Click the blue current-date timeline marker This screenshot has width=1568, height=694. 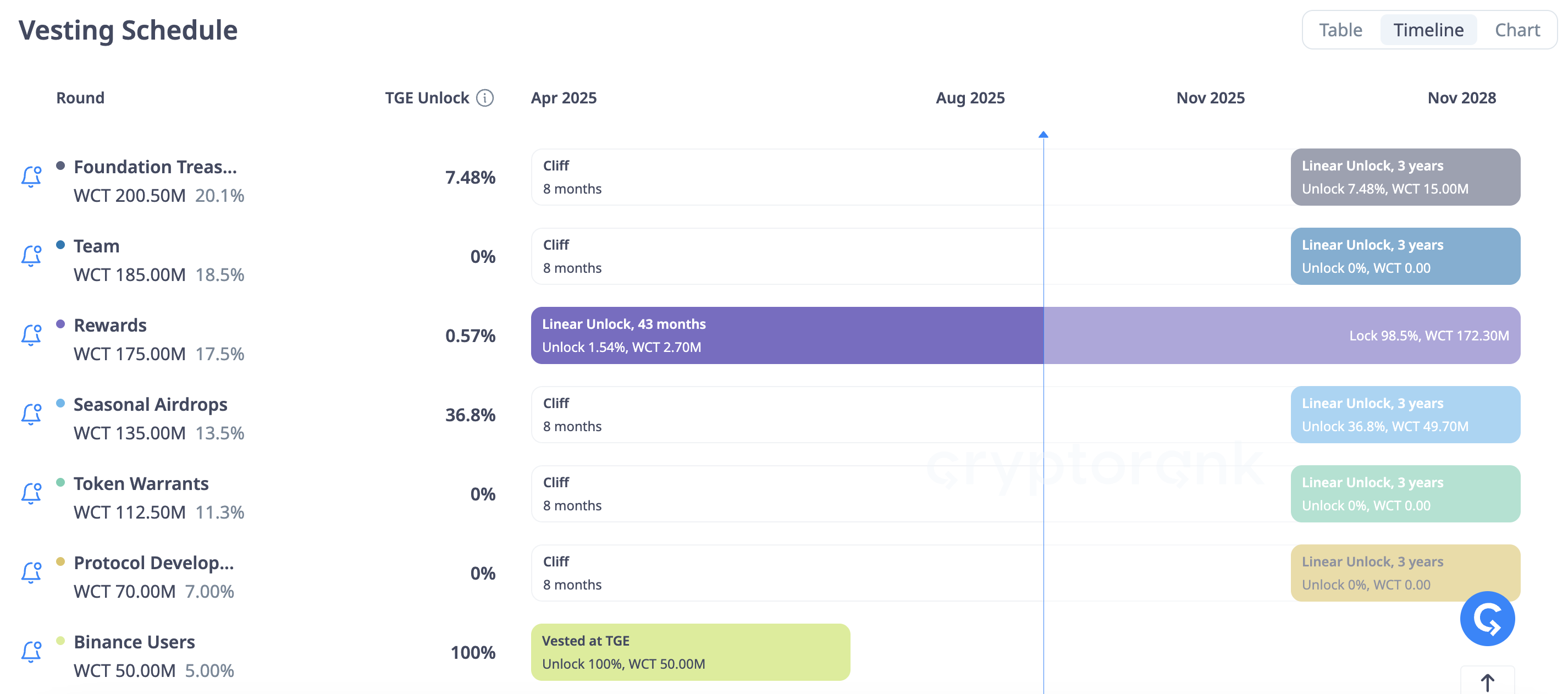[1044, 135]
